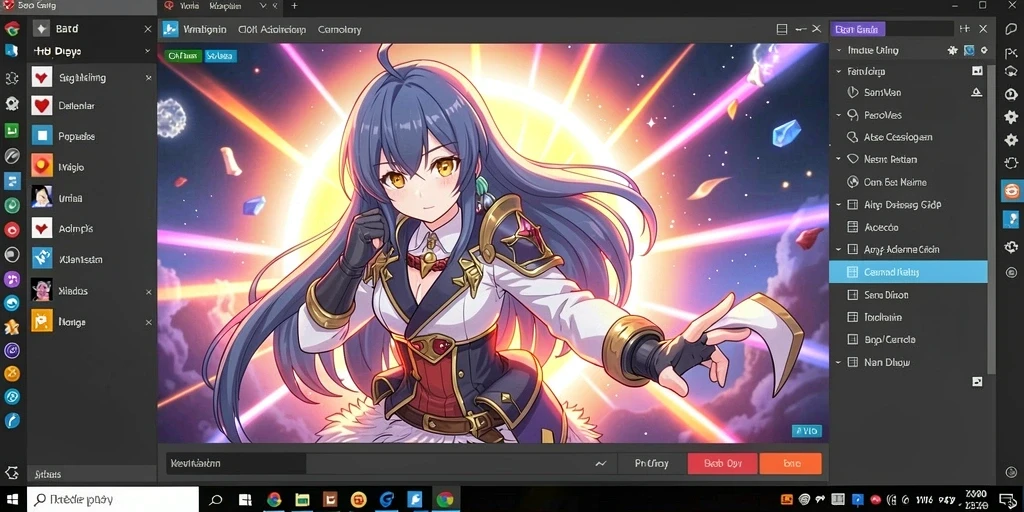Click the wave icon in bottom bar
This screenshot has height=512, width=1024.
pos(601,464)
